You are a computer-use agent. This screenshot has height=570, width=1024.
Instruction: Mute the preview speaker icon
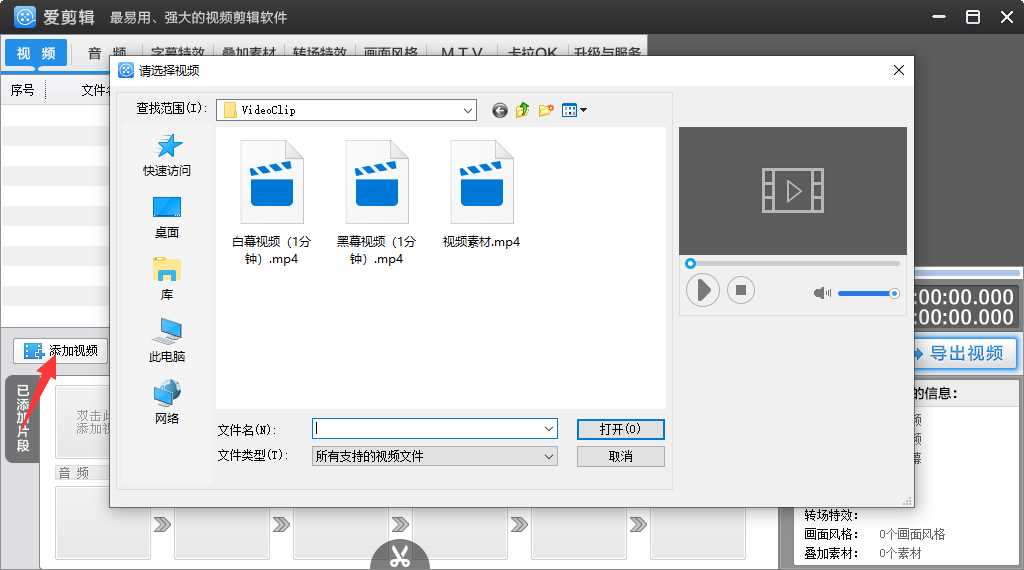click(822, 293)
